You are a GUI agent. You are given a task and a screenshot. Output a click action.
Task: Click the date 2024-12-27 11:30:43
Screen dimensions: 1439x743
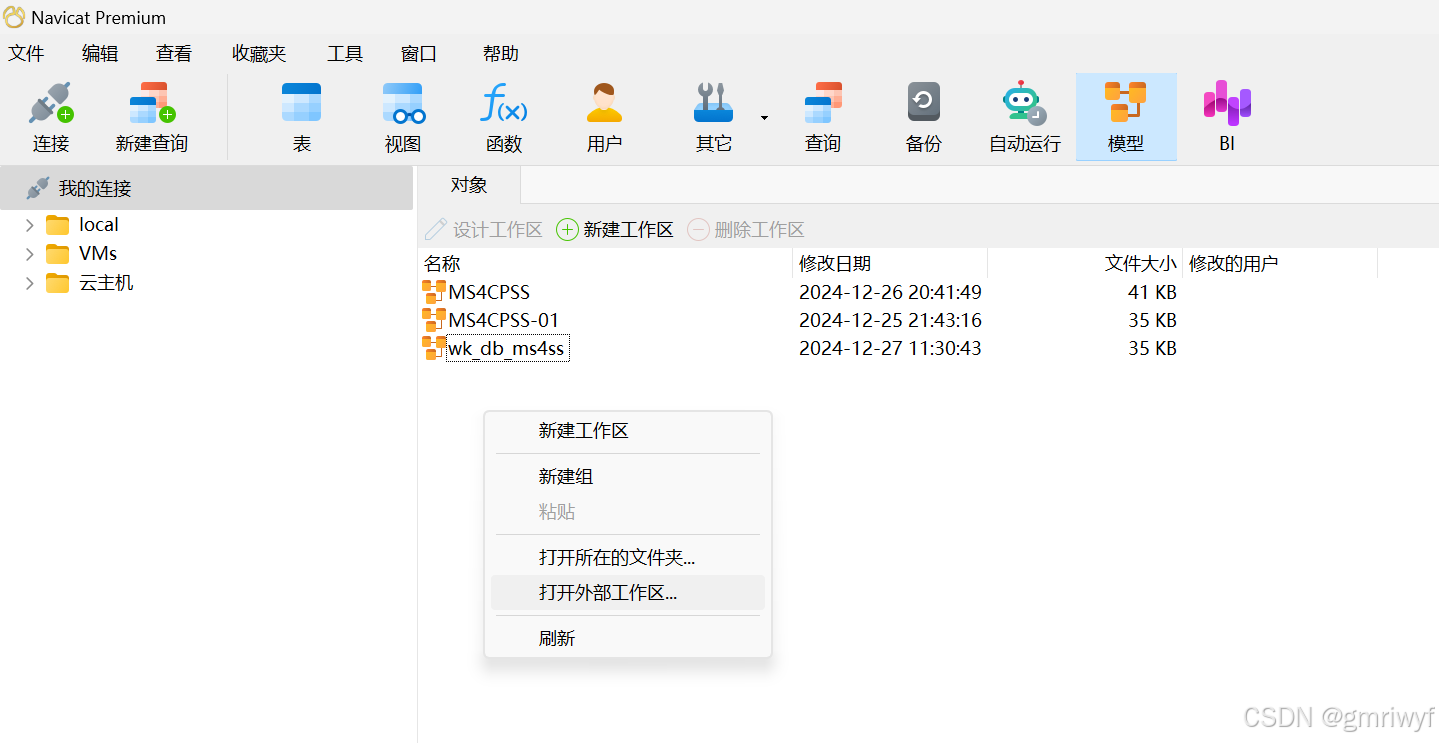(x=890, y=349)
